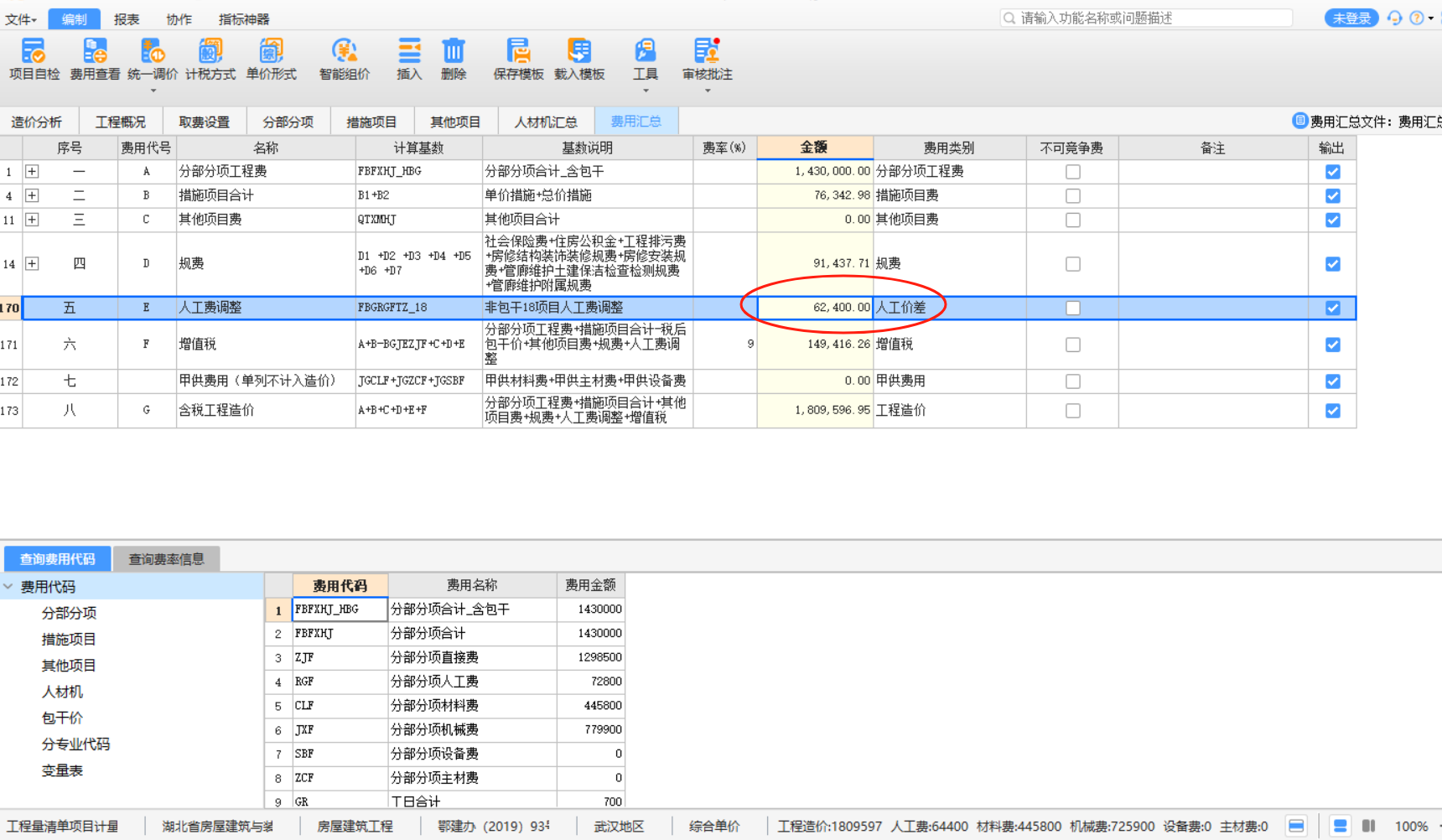Click the 武汉地区 status bar entry

[619, 827]
